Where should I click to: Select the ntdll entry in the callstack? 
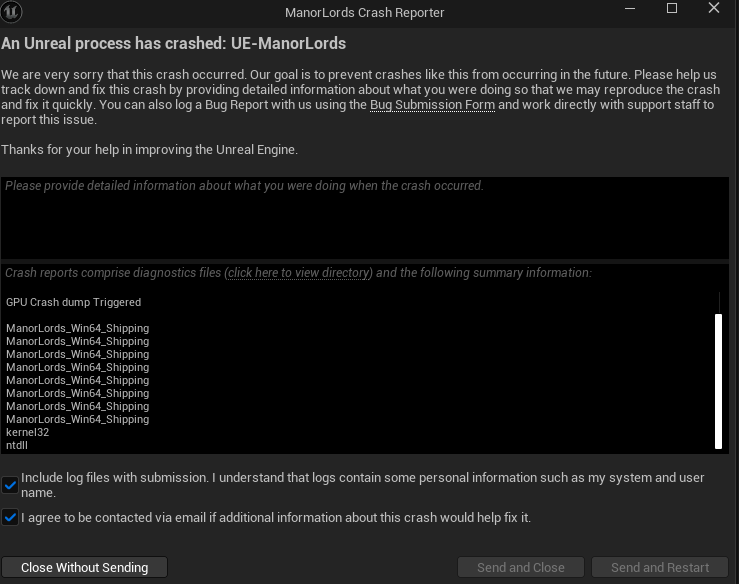coord(17,446)
